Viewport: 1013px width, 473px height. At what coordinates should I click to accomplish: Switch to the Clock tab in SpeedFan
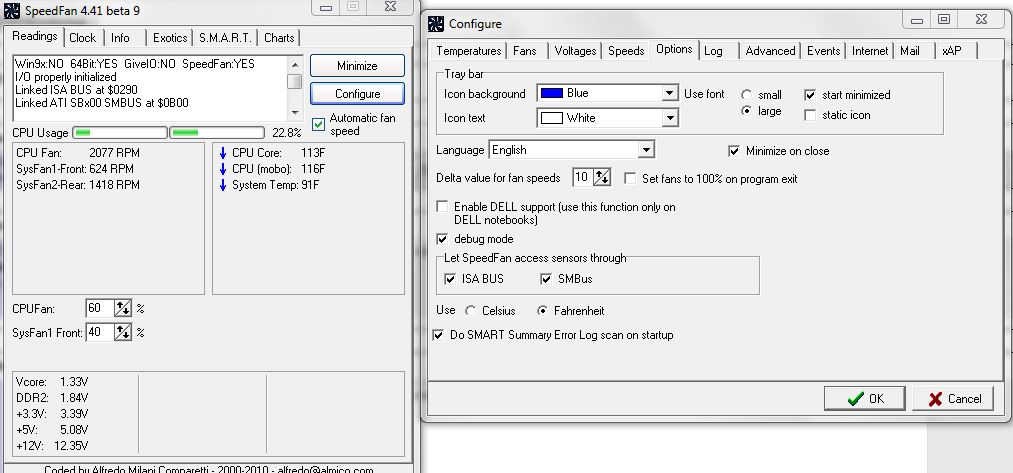83,38
